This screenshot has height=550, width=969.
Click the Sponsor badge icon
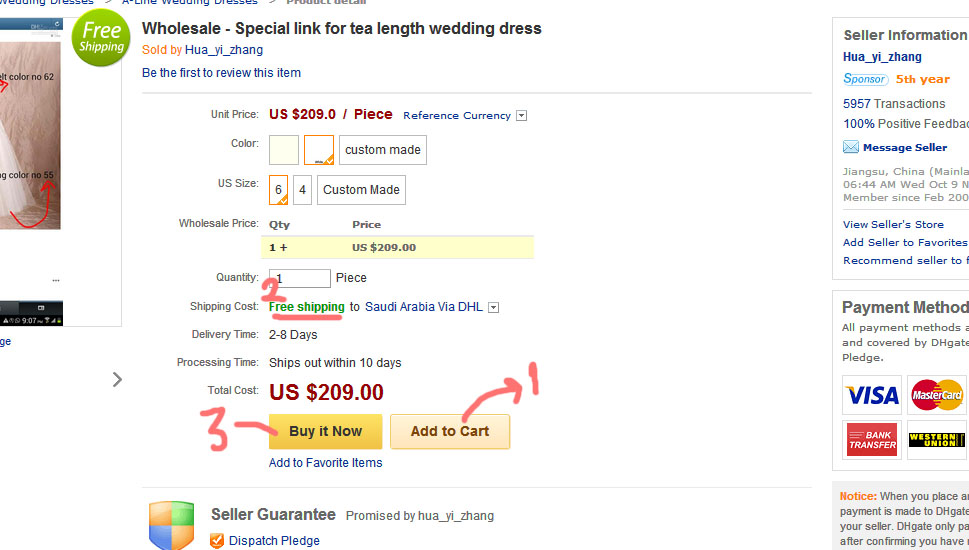(x=865, y=79)
